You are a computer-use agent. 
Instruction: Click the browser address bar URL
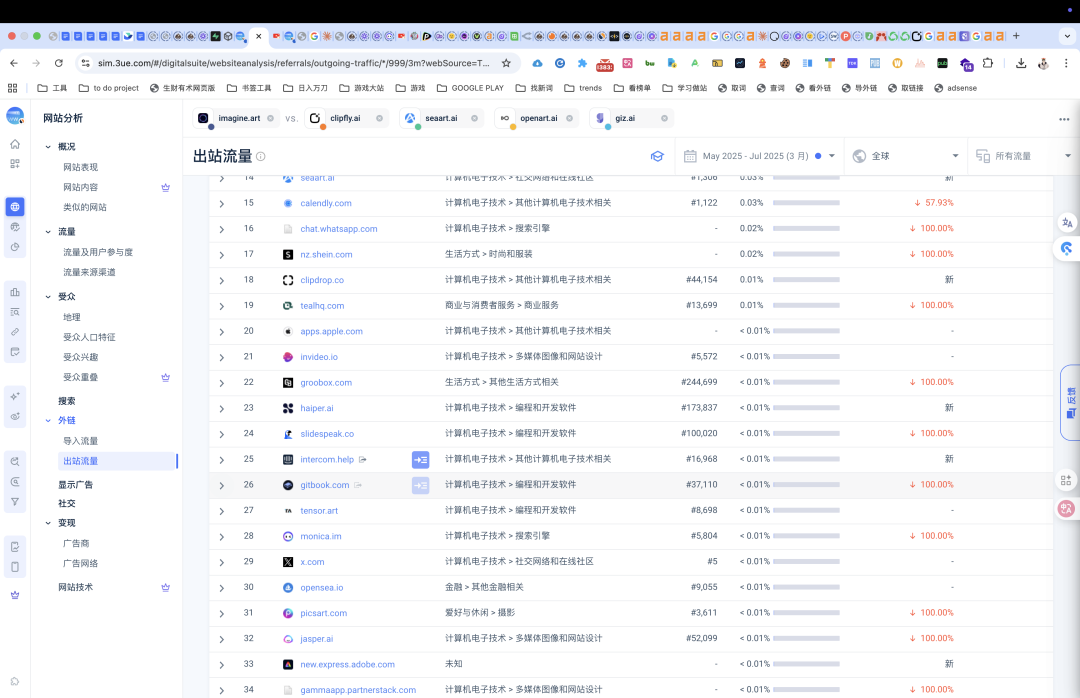pos(293,63)
